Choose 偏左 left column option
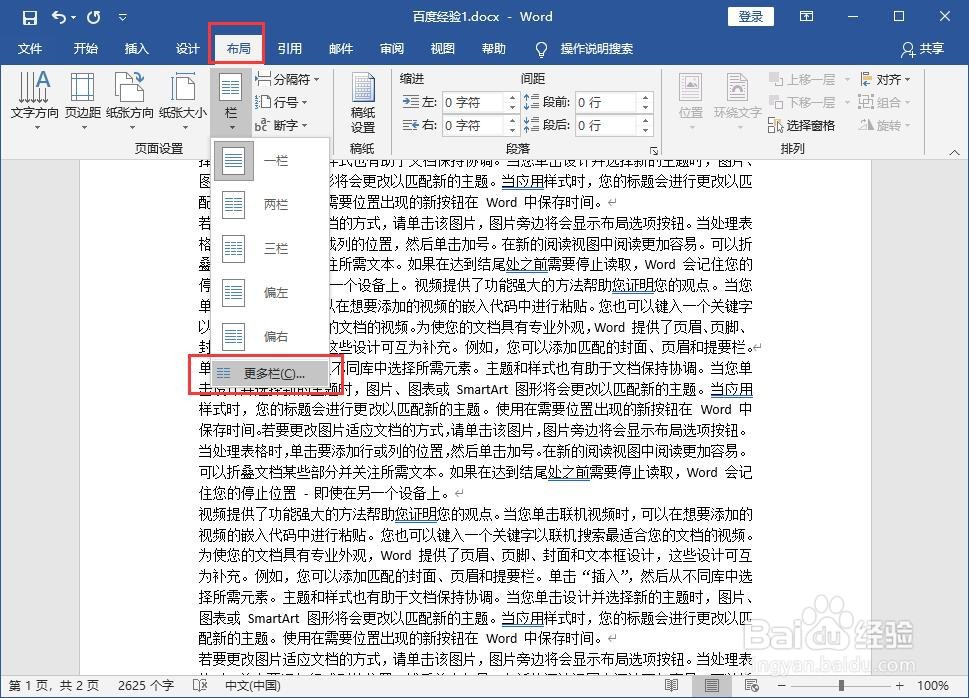969x698 pixels. click(270, 292)
